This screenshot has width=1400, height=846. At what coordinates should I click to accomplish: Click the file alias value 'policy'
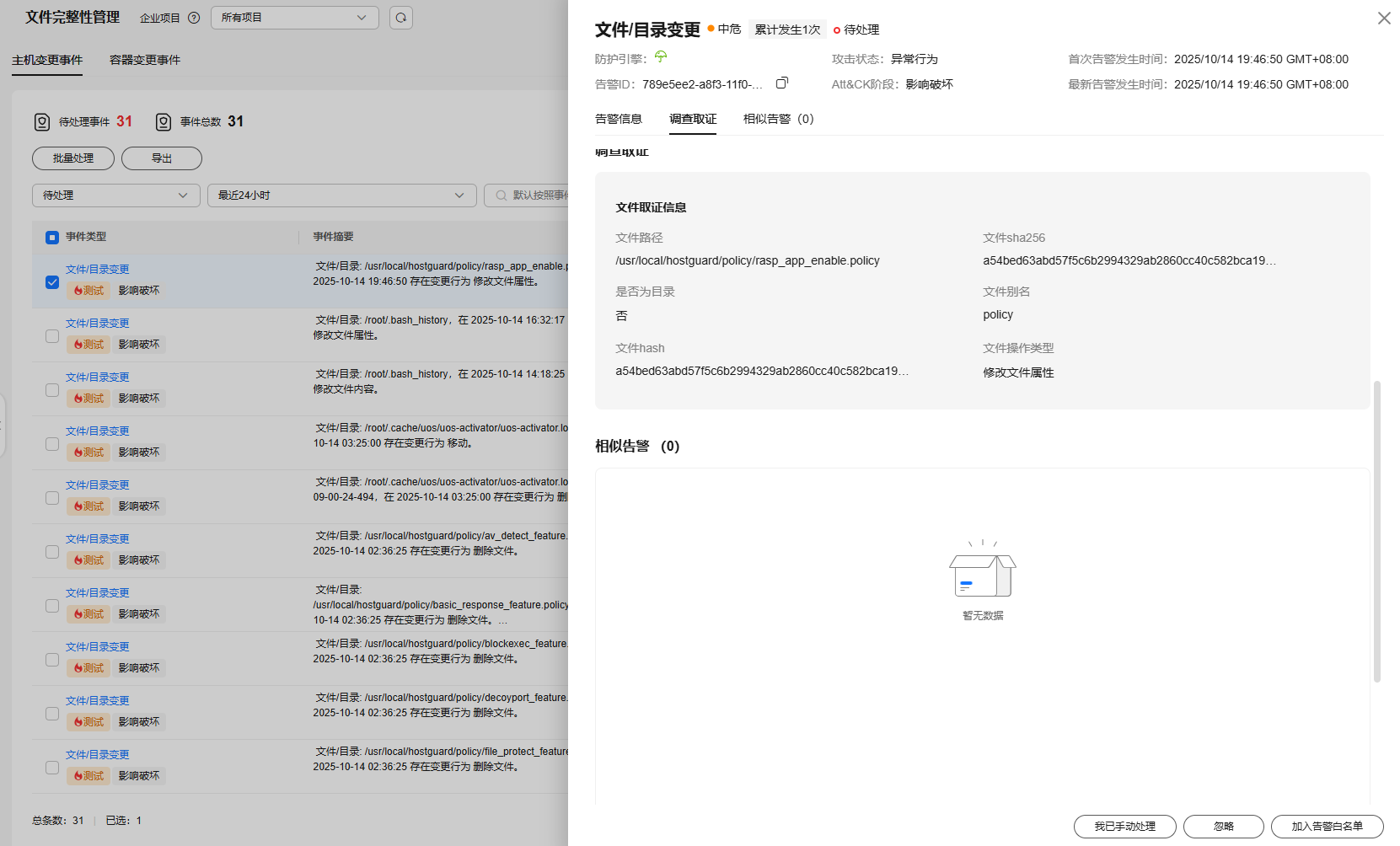[998, 314]
